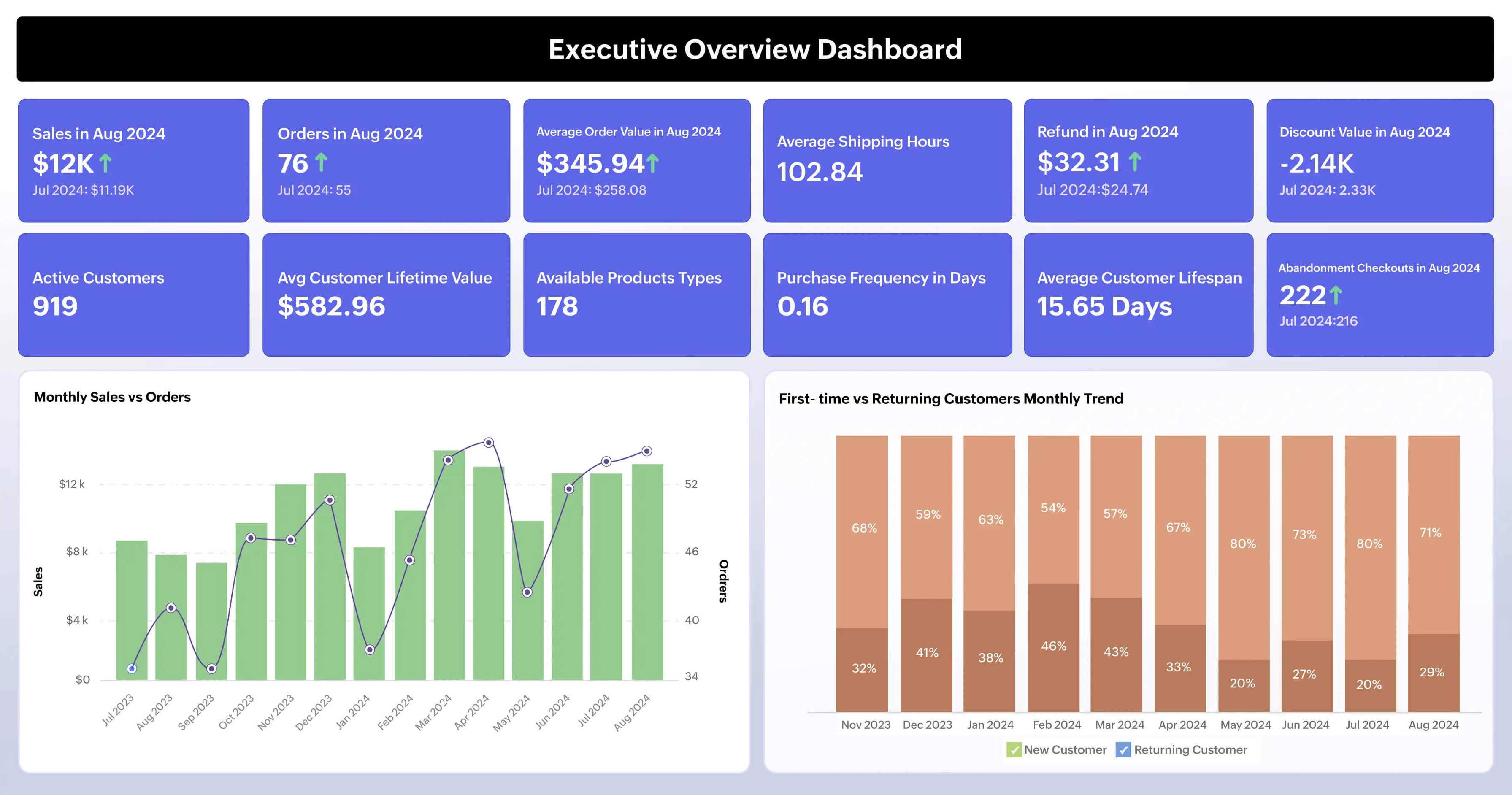Click the 73% segment in Jun 2024 bar
Viewport: 1512px width, 795px height.
click(1307, 538)
